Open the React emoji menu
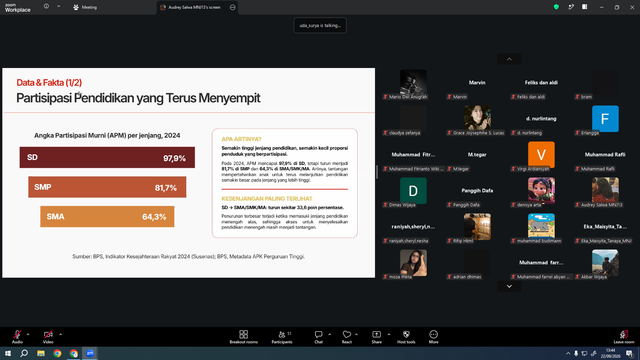This screenshot has width=640, height=360. click(347, 337)
